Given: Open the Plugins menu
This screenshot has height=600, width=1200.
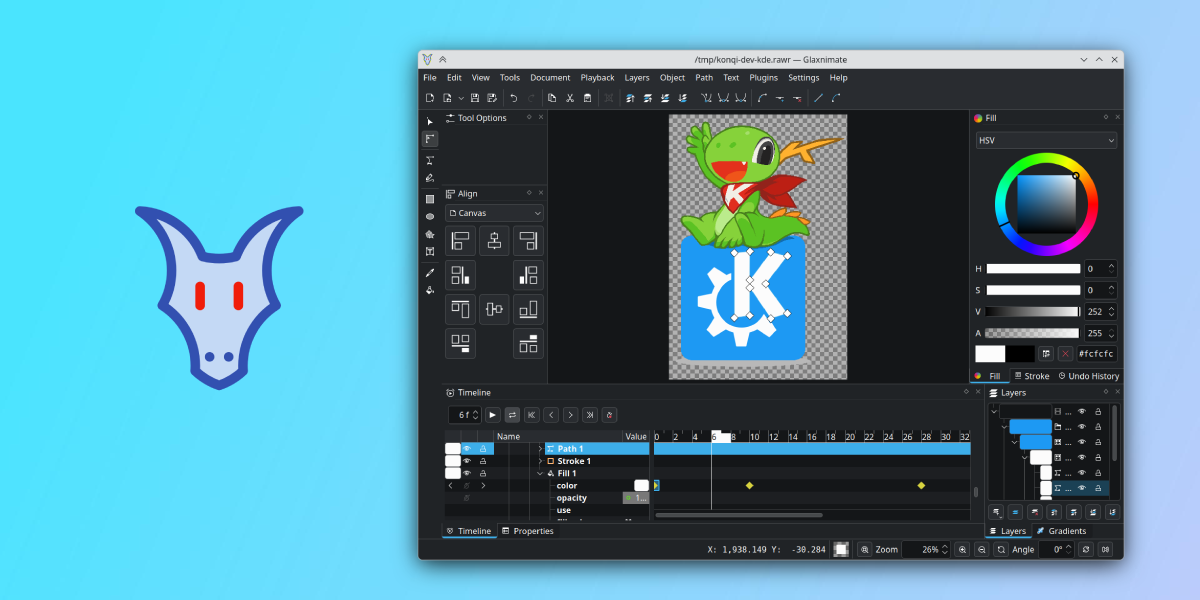Looking at the screenshot, I should 763,78.
